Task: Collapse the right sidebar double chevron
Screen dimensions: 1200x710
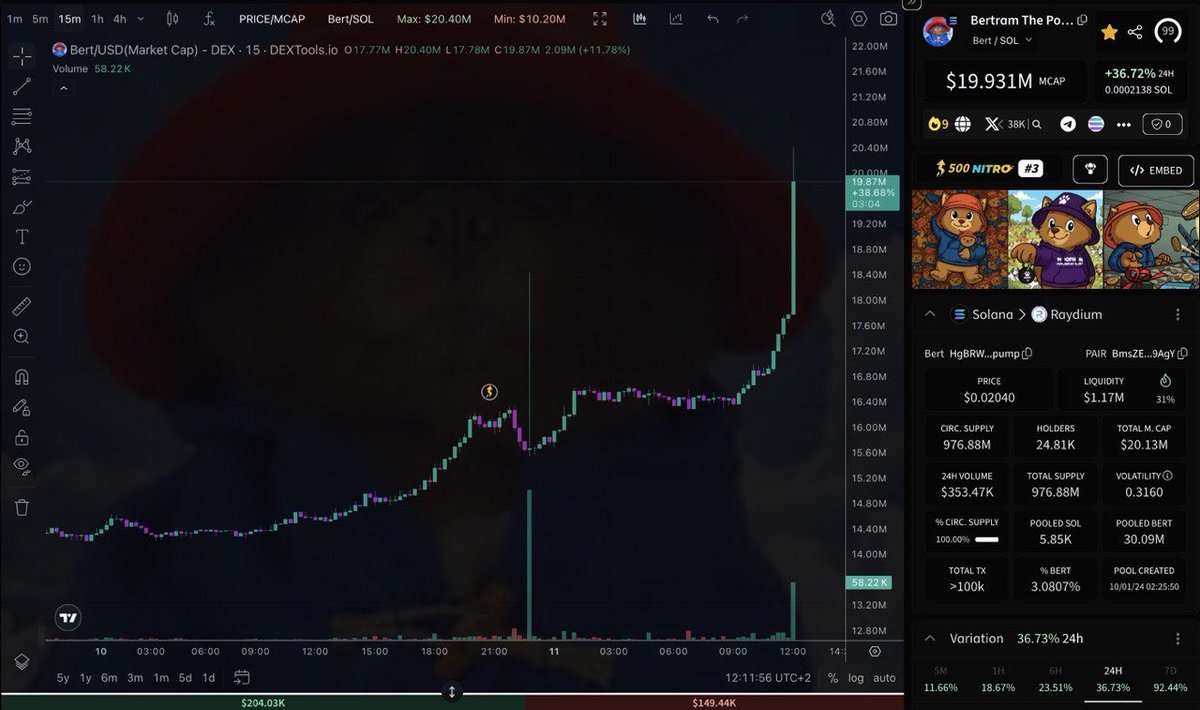Action: coord(912,5)
